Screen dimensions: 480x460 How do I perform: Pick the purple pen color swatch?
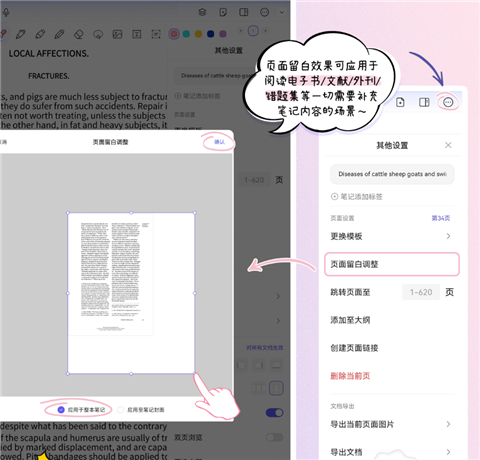point(223,34)
